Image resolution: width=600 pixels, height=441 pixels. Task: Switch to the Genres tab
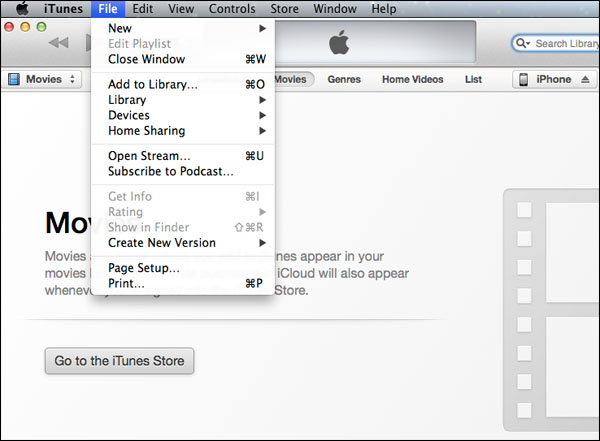point(344,79)
